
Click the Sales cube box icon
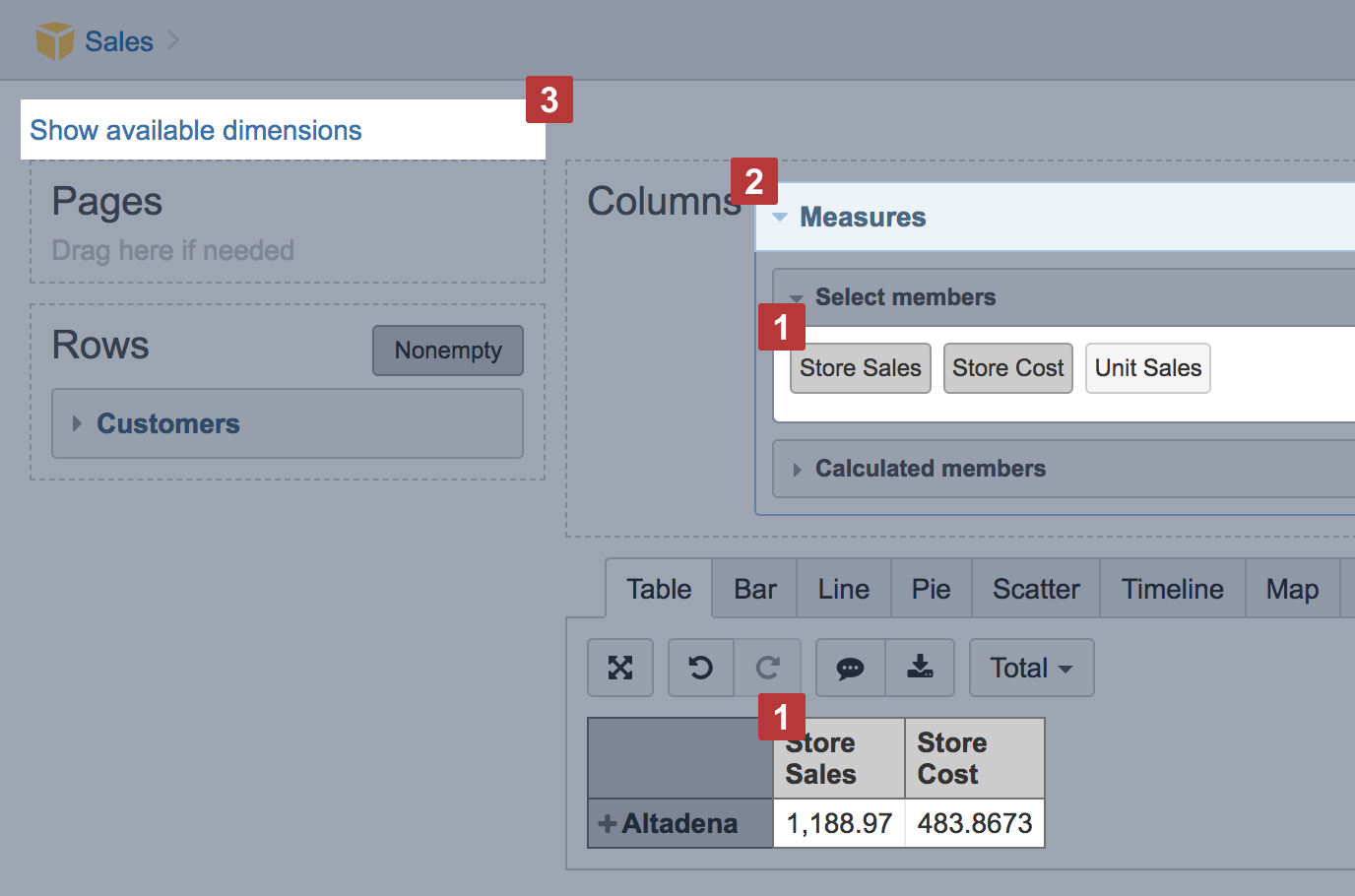54,41
